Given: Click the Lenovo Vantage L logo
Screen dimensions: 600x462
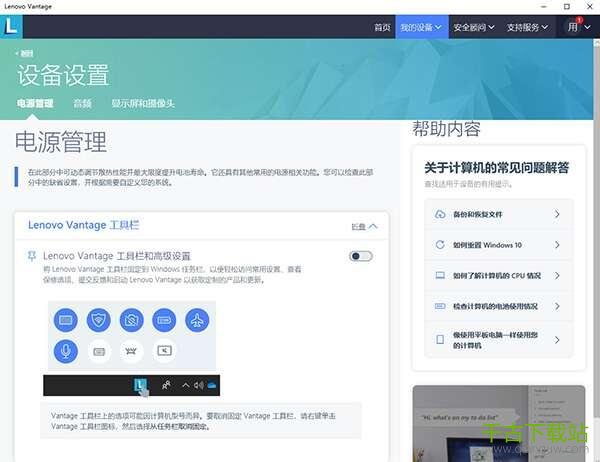Looking at the screenshot, I should click(x=13, y=27).
